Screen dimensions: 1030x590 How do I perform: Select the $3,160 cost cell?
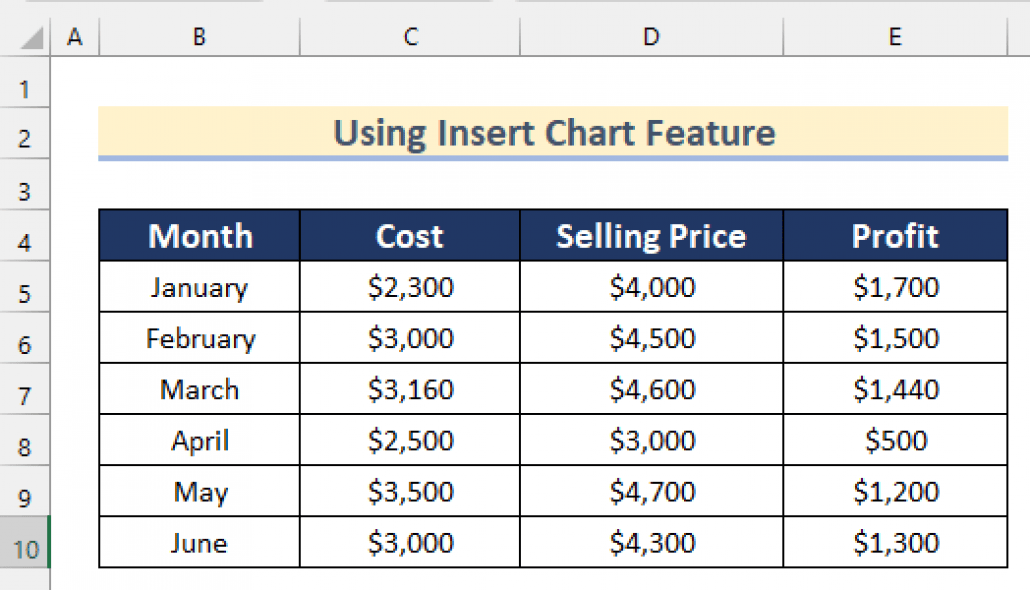click(410, 390)
